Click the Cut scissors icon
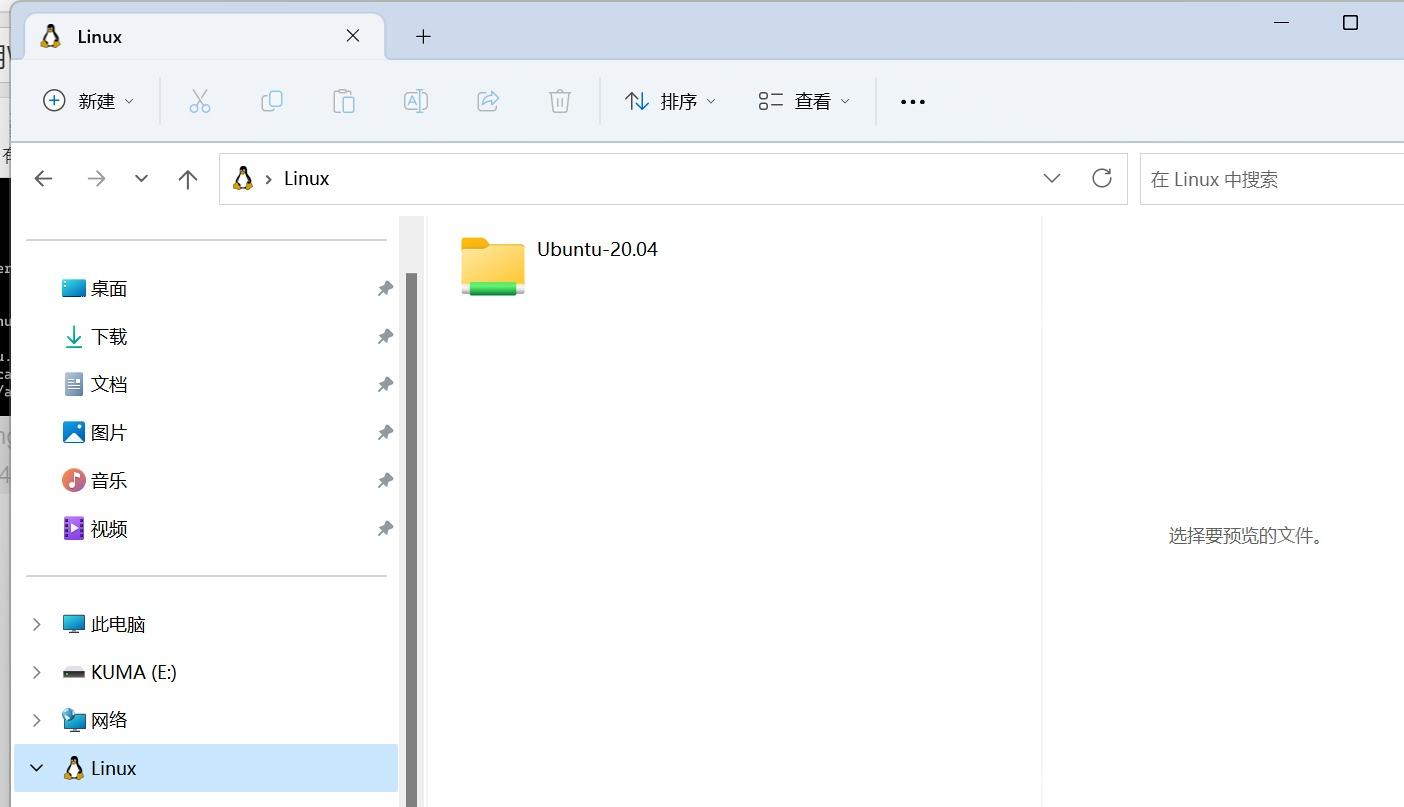 pyautogui.click(x=200, y=101)
